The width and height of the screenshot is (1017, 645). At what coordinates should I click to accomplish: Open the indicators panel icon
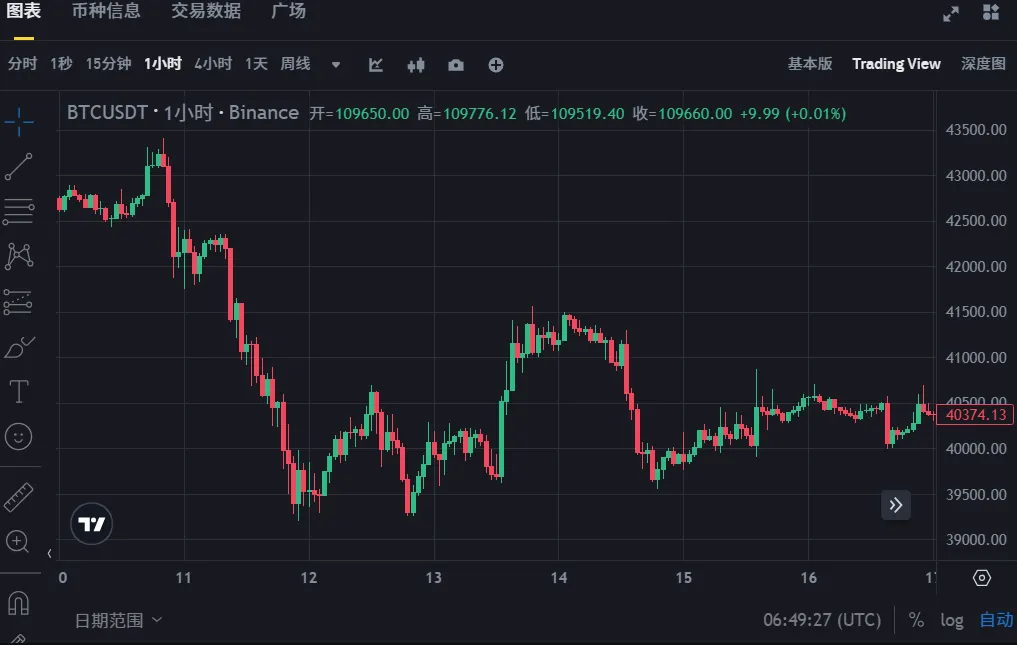pyautogui.click(x=375, y=64)
